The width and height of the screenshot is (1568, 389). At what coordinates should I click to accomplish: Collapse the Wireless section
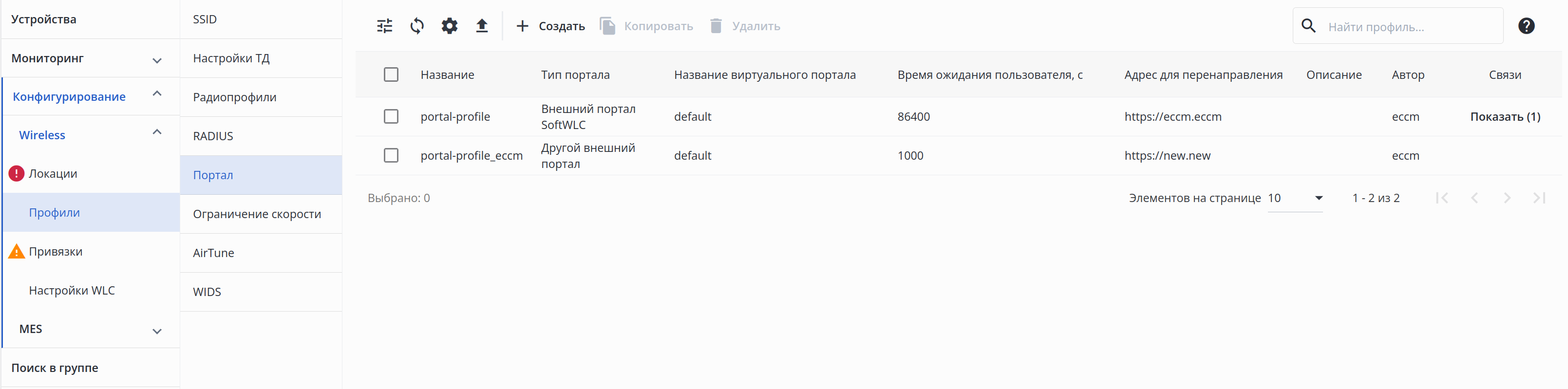pos(156,133)
